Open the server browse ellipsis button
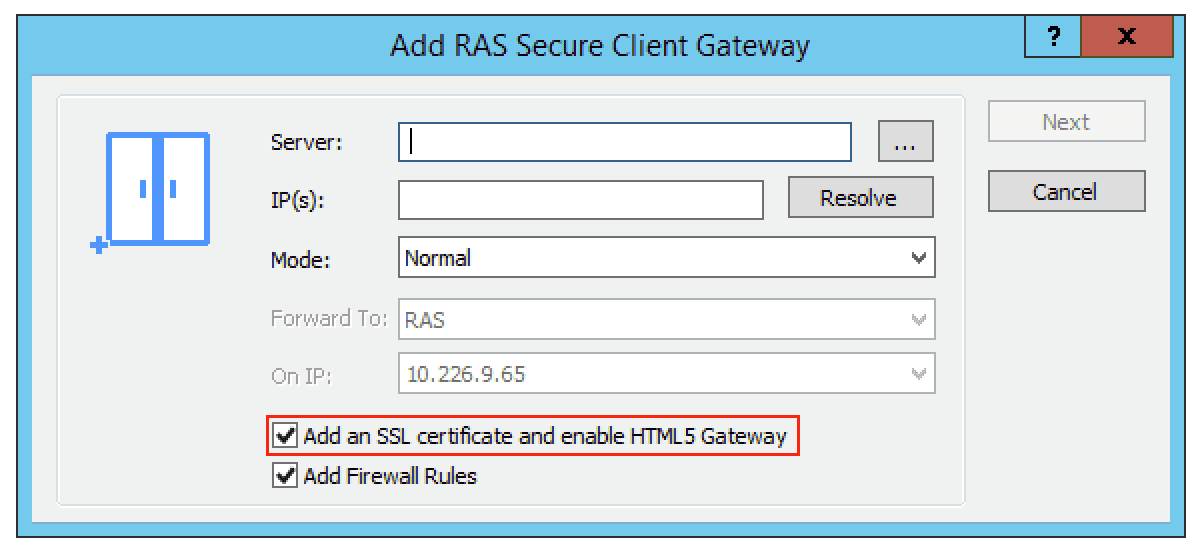Screen dimensions: 1204x552 click(x=905, y=142)
